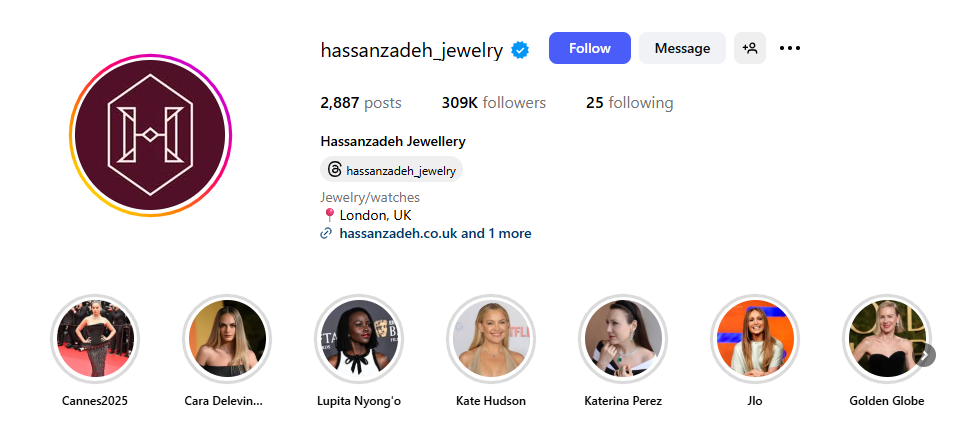968x434 pixels.
Task: Open hassanzadeh.co.uk and 1 more link
Action: point(435,234)
